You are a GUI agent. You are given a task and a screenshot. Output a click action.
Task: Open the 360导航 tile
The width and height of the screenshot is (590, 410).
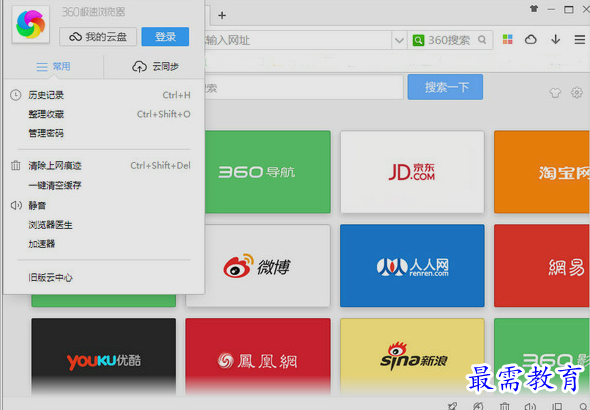pyautogui.click(x=268, y=172)
